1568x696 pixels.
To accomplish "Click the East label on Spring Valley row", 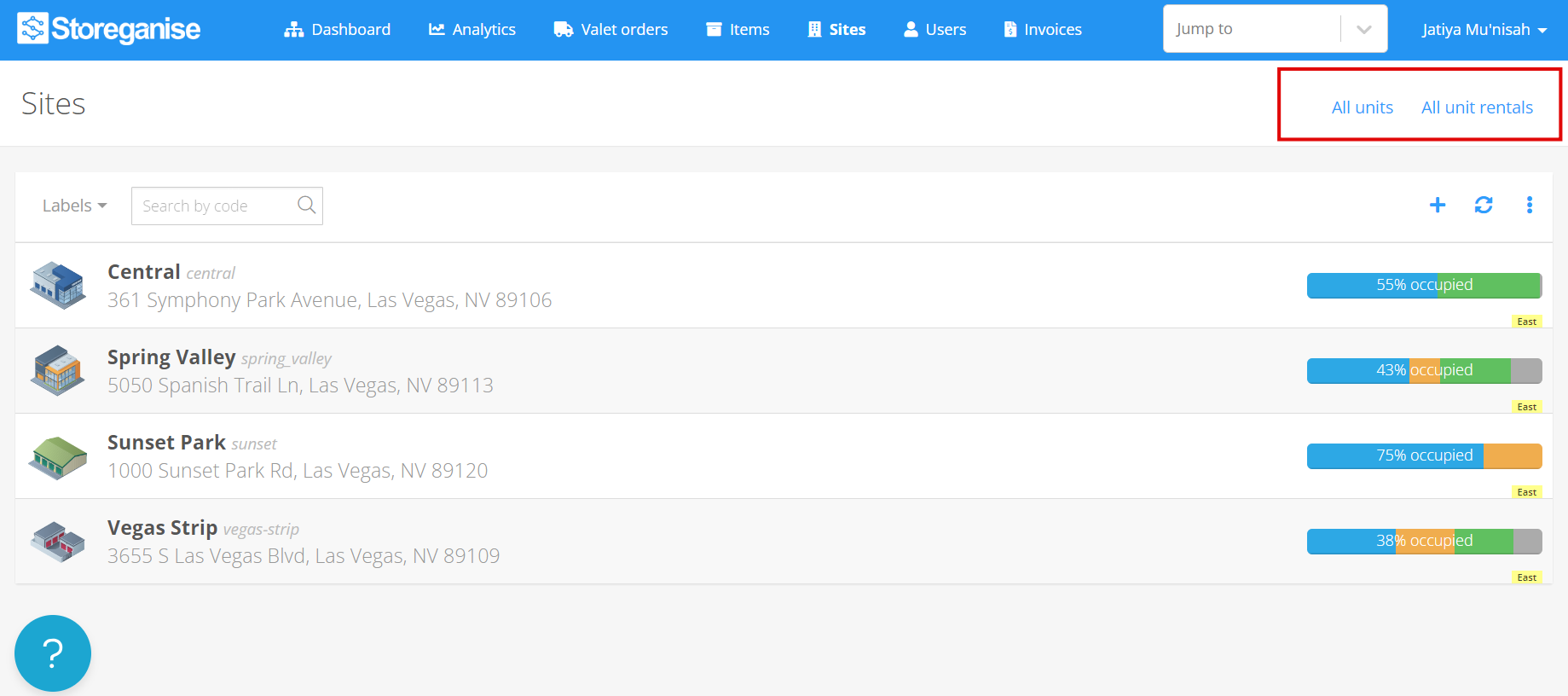I will pyautogui.click(x=1526, y=407).
